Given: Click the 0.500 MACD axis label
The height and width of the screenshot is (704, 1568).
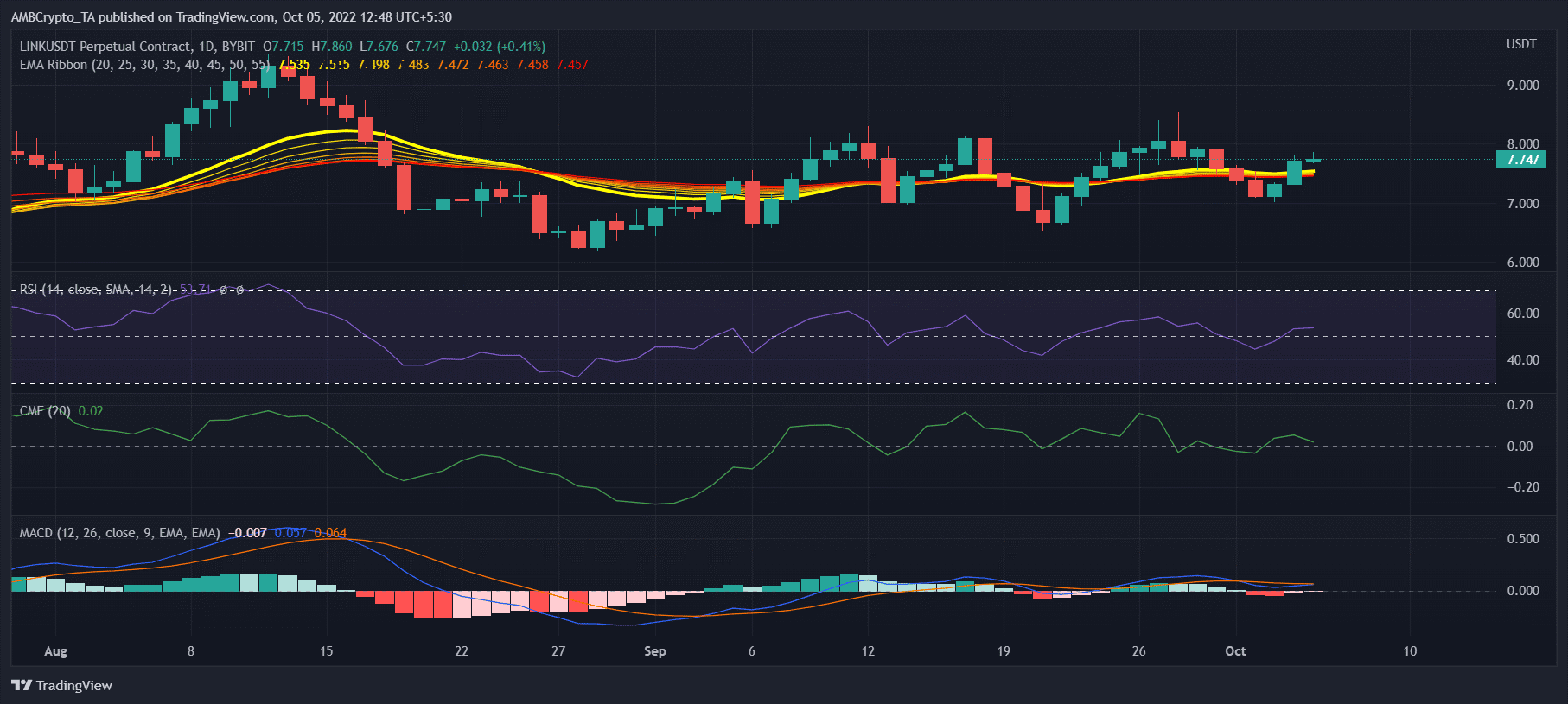Looking at the screenshot, I should pyautogui.click(x=1523, y=539).
